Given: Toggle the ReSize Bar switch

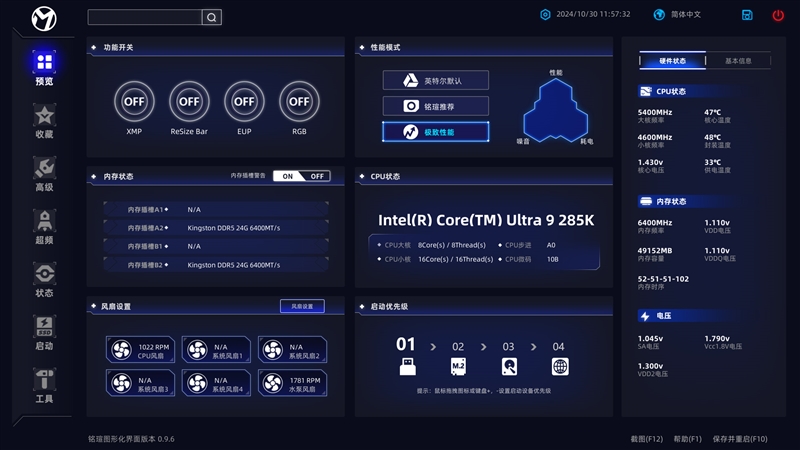Looking at the screenshot, I should (x=189, y=101).
